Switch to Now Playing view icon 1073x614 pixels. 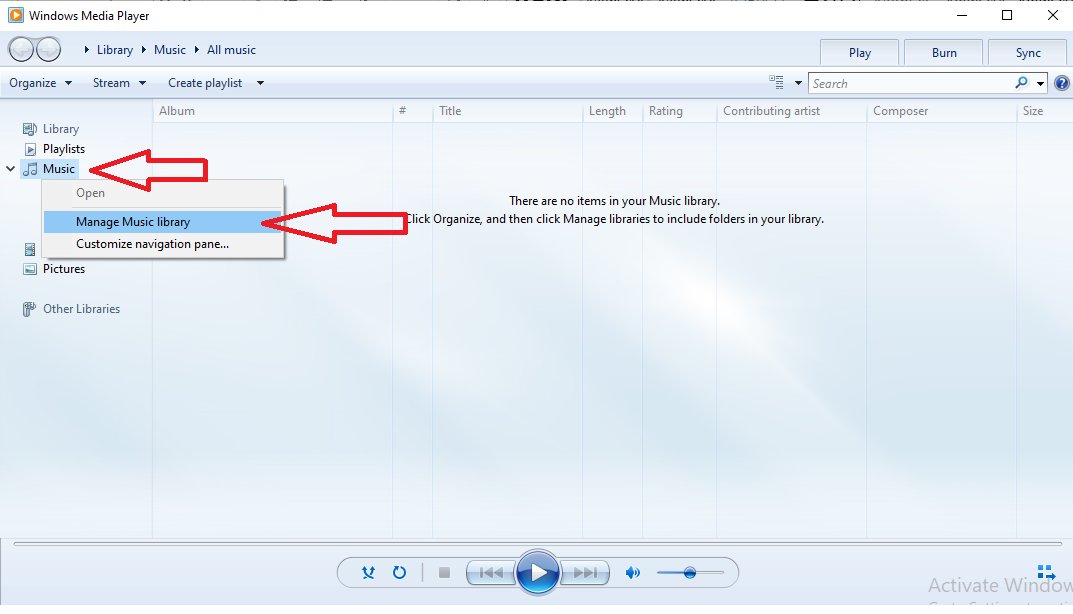tap(1046, 573)
